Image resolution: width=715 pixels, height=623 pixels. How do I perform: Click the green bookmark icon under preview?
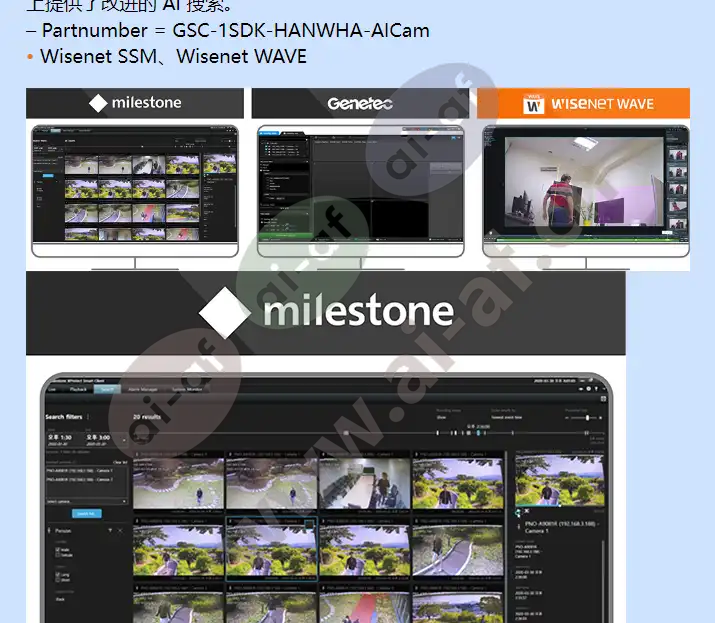pyautogui.click(x=518, y=512)
